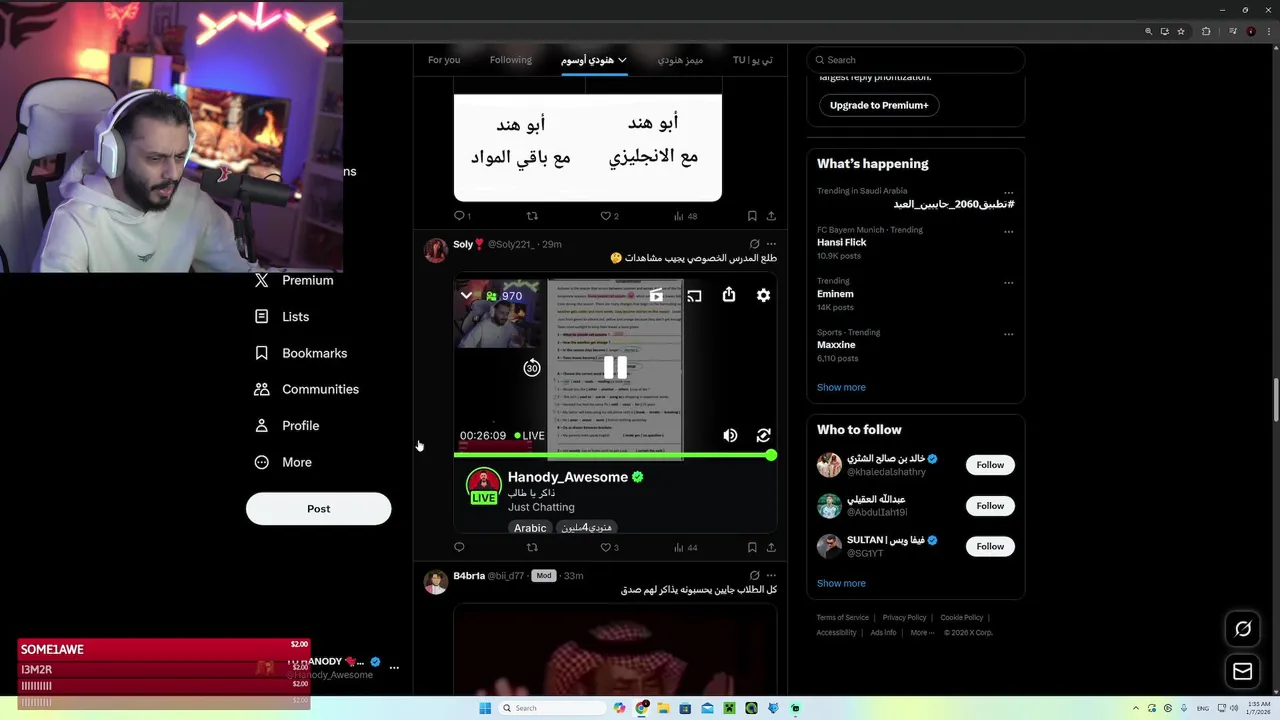Open Hanody_Awesome channel avatar with LIVE badge
The width and height of the screenshot is (1280, 720).
(x=484, y=486)
